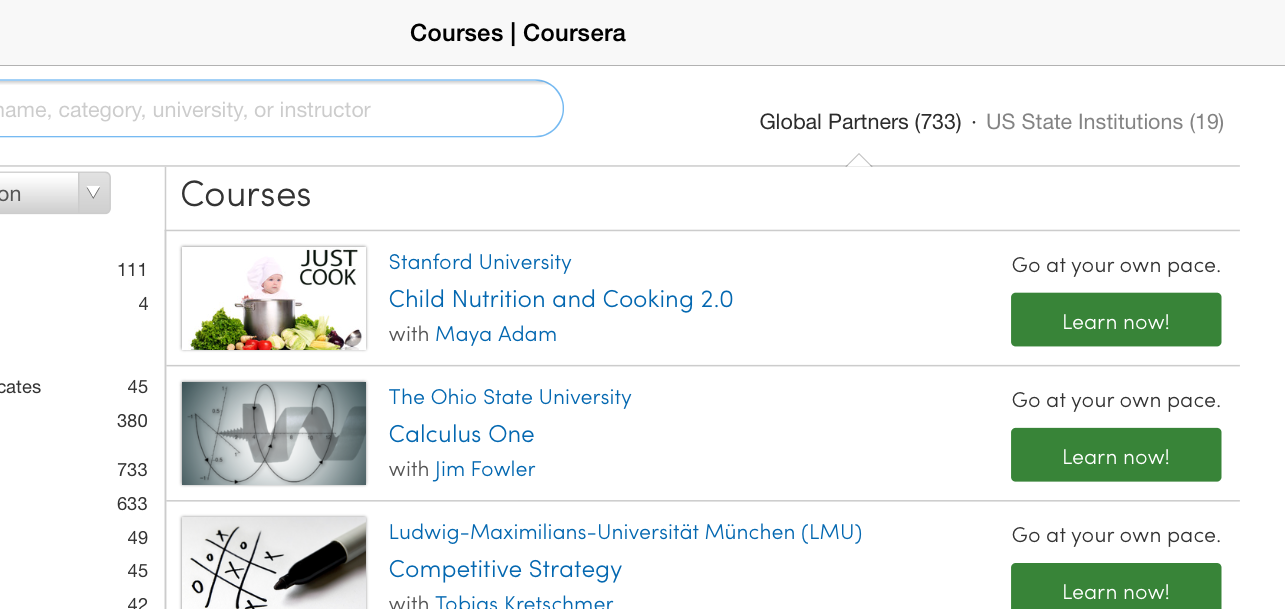Click Learn now for Calculus One

point(1116,455)
